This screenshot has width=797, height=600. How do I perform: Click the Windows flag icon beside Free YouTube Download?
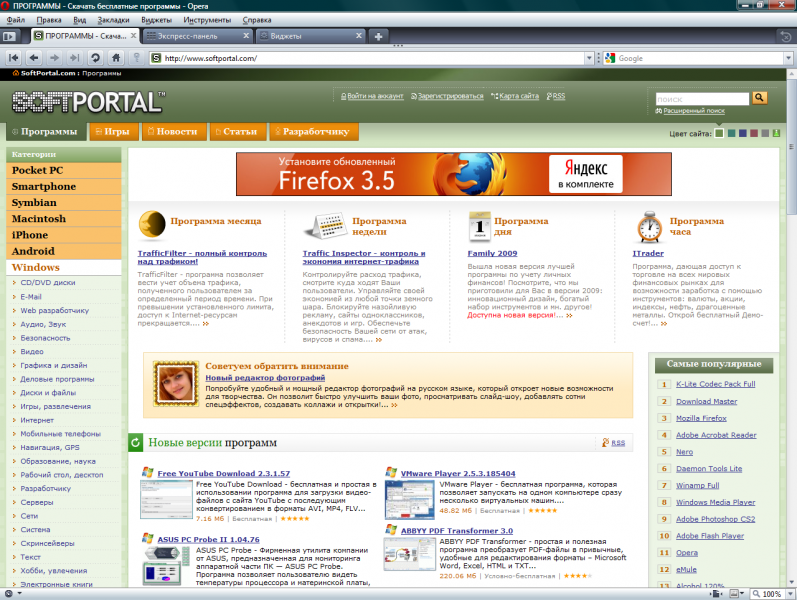click(x=147, y=472)
